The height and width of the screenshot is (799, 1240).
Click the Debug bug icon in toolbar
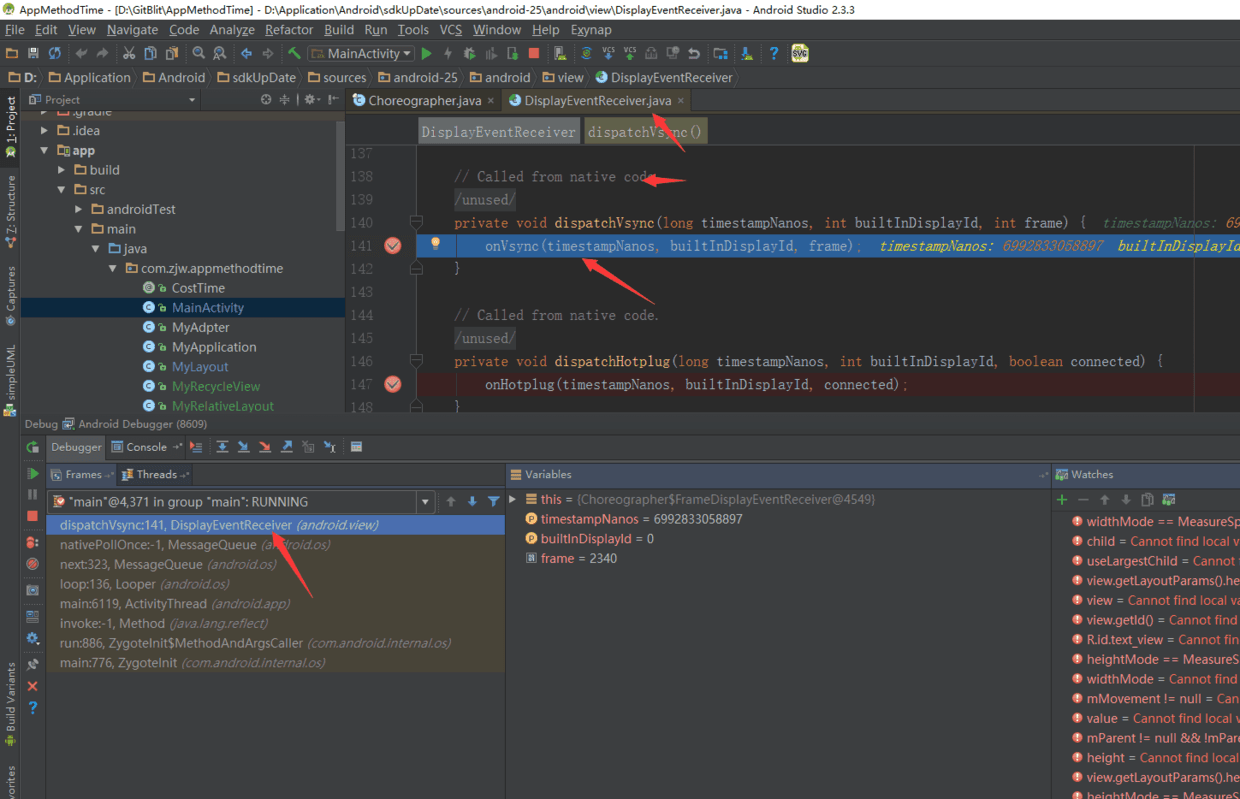pos(469,53)
